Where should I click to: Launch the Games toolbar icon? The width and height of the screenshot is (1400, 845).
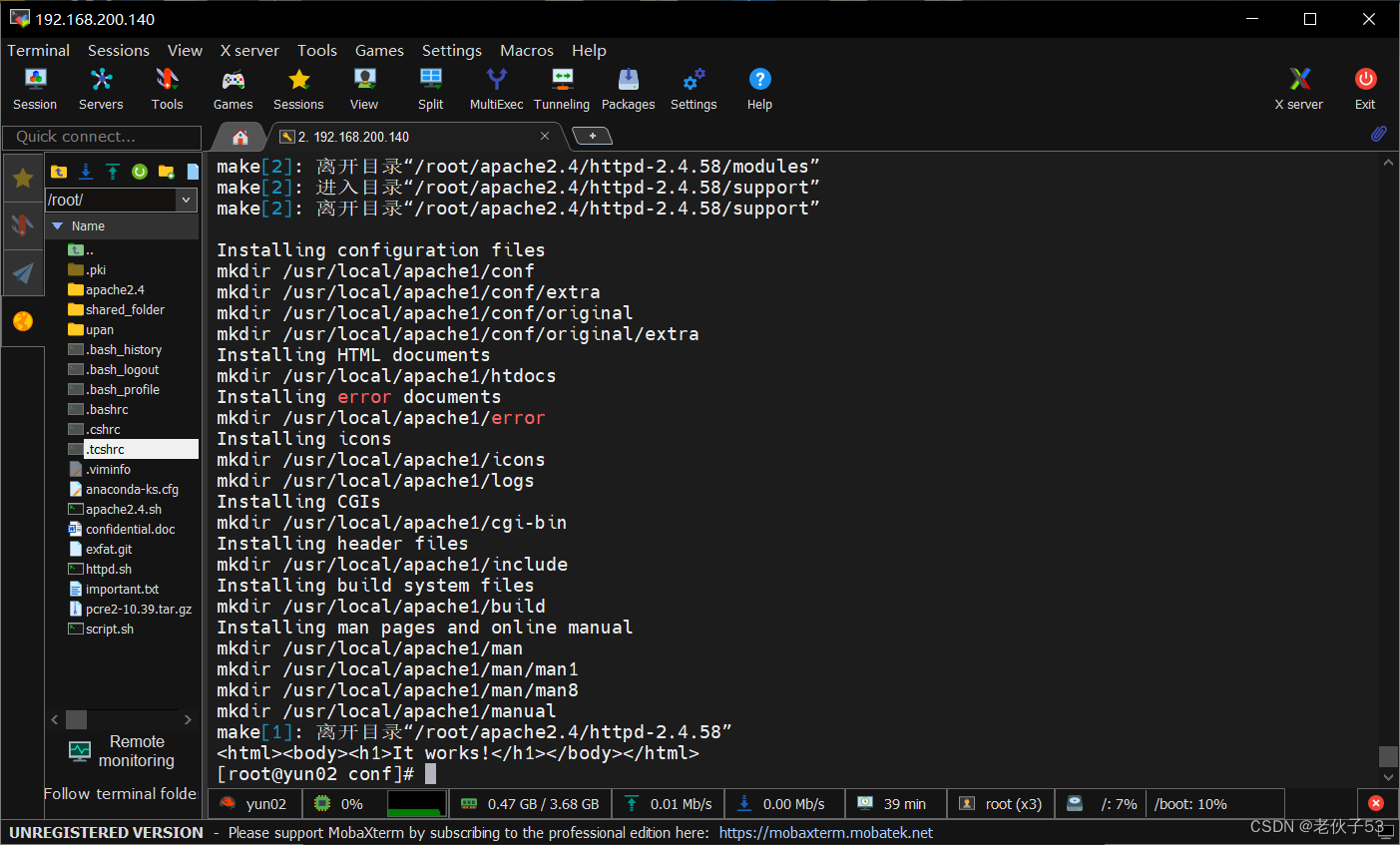point(233,89)
